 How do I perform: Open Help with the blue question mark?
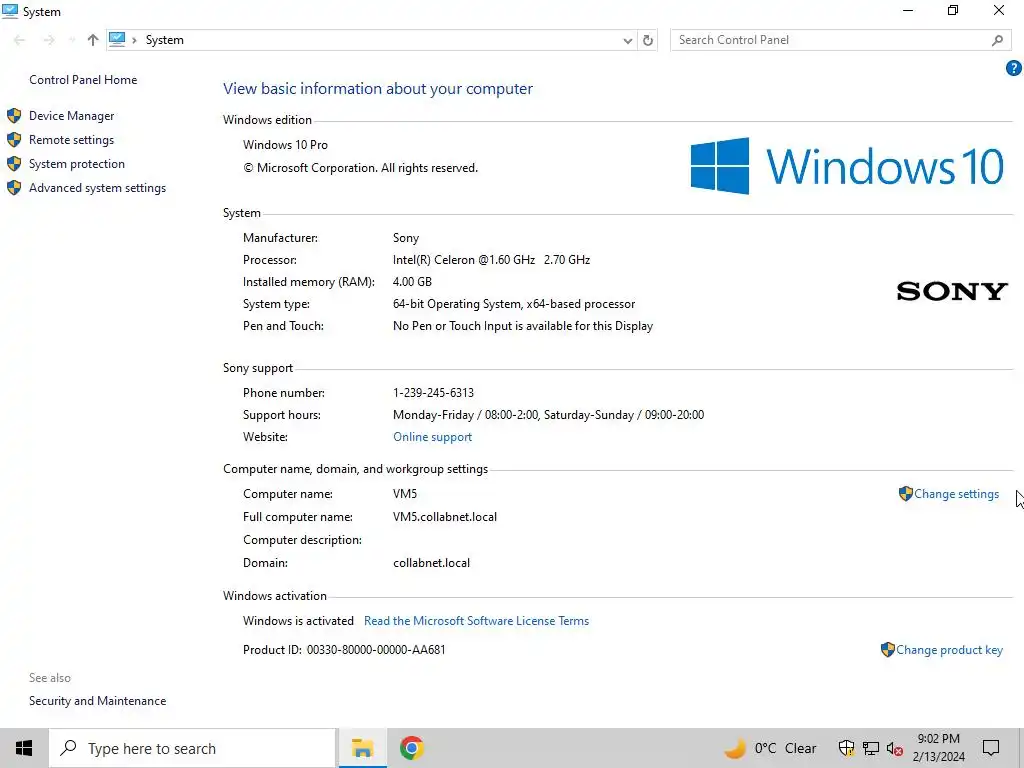[x=1014, y=68]
